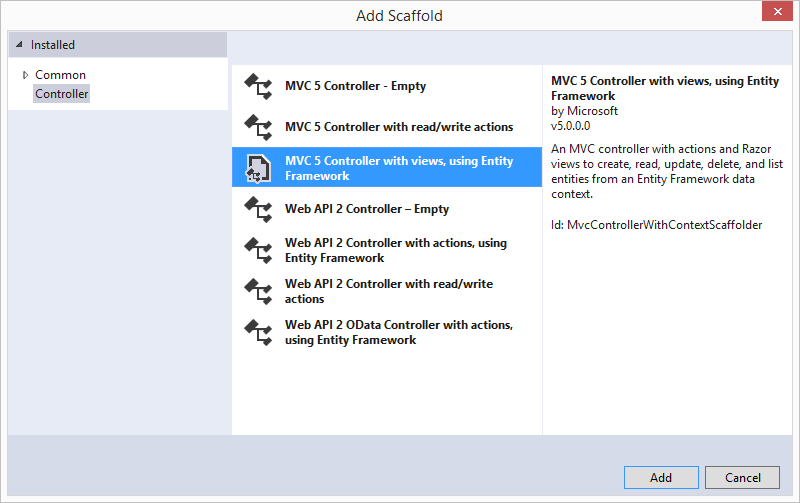The height and width of the screenshot is (503, 800).
Task: Select the Controller category in the tree
Action: coord(62,94)
